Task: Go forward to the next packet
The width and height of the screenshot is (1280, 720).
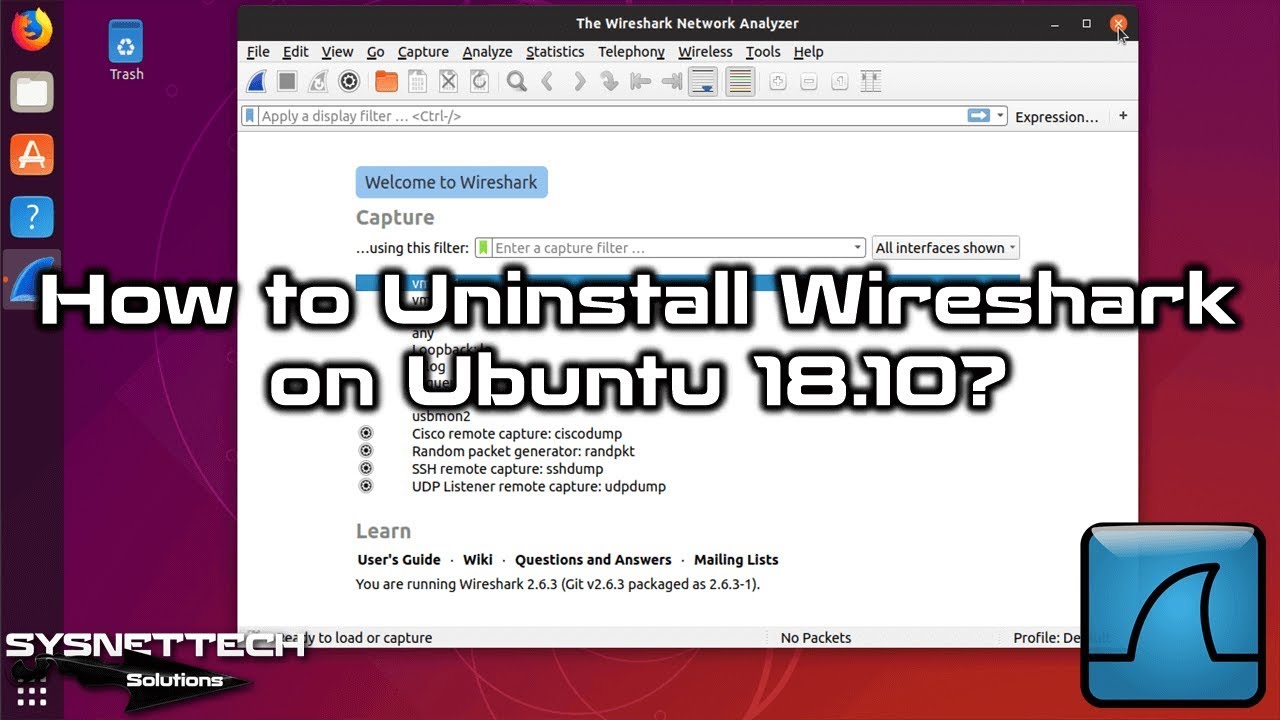Action: 578,81
